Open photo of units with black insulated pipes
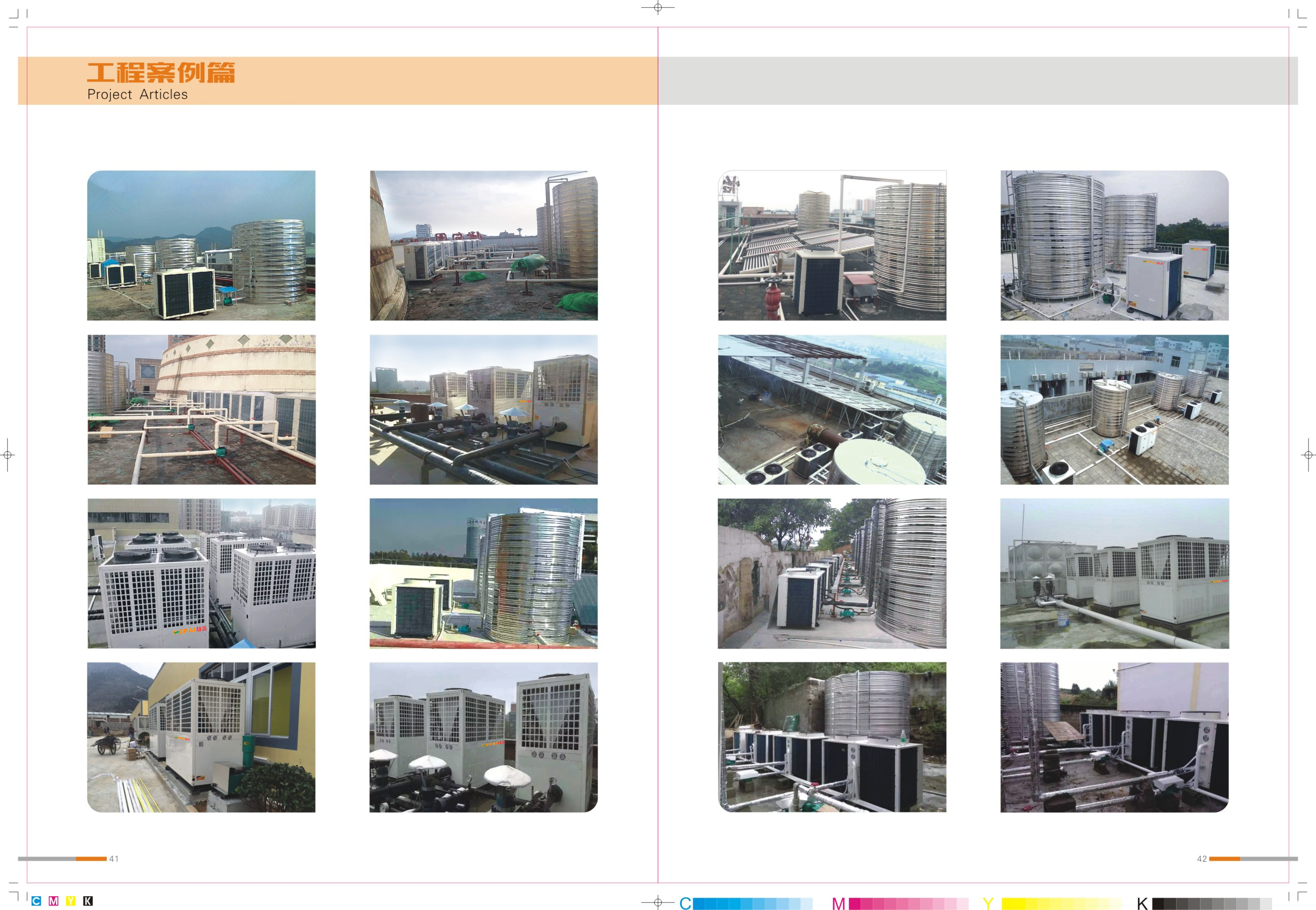This screenshot has width=1316, height=910. pyautogui.click(x=484, y=409)
